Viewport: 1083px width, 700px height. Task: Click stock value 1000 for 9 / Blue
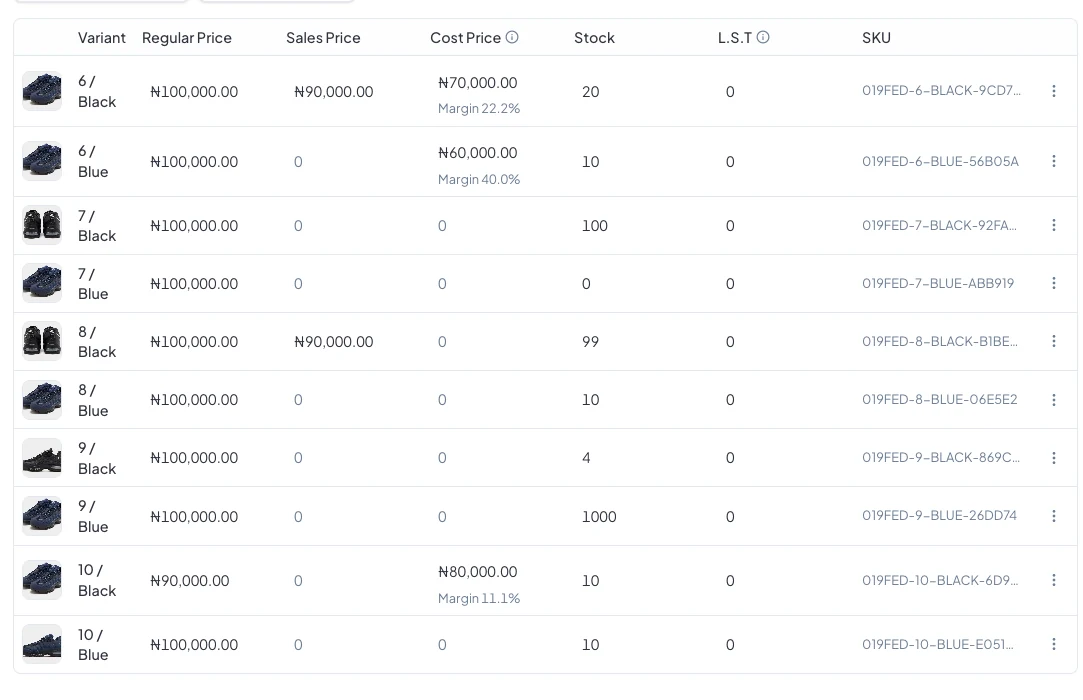(599, 517)
